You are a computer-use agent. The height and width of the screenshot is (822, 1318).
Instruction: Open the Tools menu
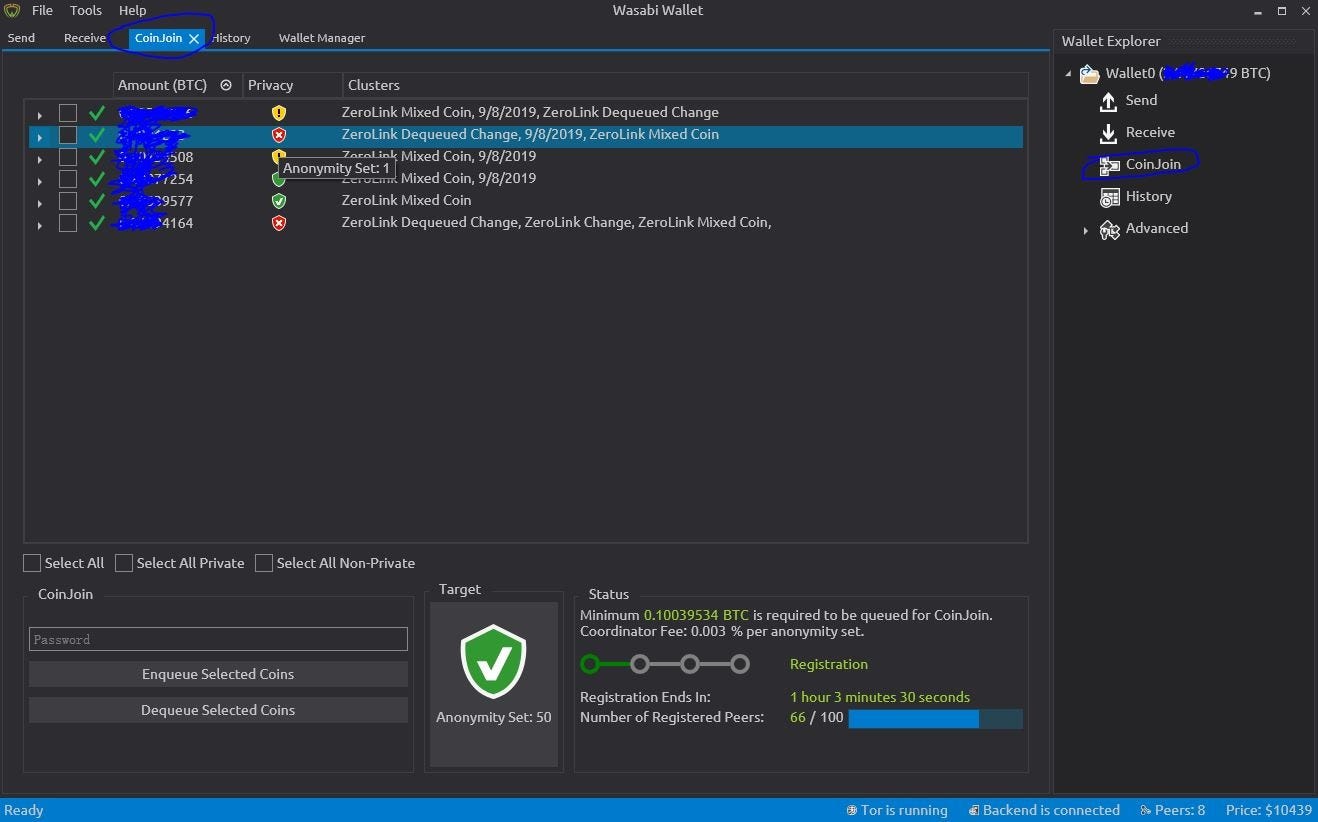coord(86,10)
